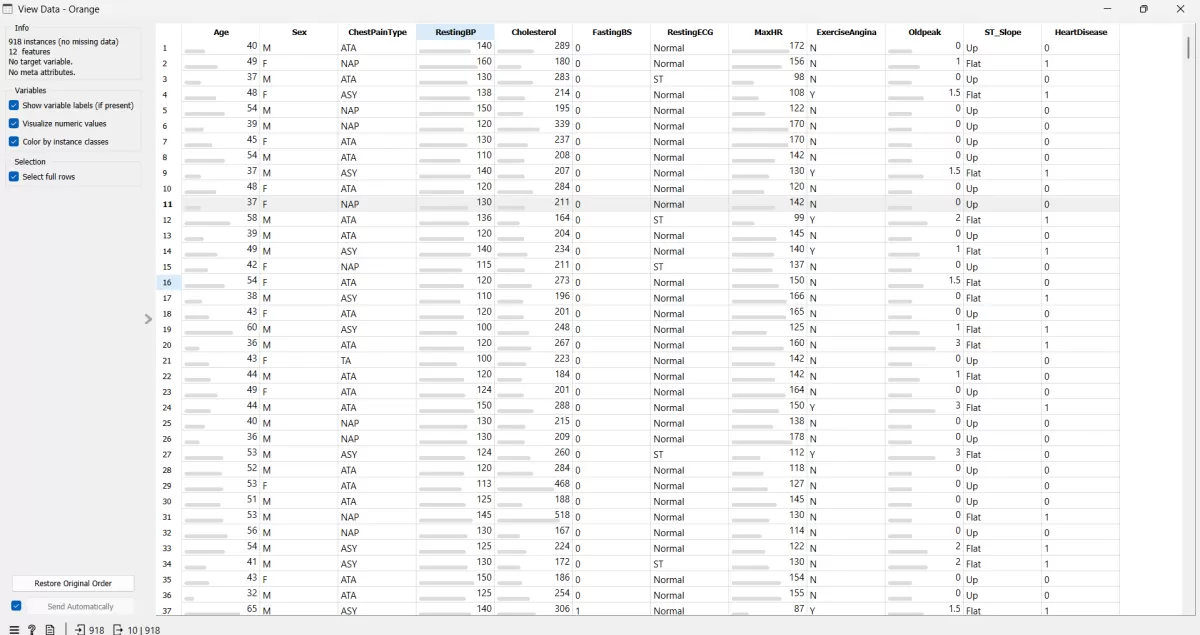This screenshot has height=635, width=1200.
Task: Select the ChestPainType column header
Action: click(377, 32)
